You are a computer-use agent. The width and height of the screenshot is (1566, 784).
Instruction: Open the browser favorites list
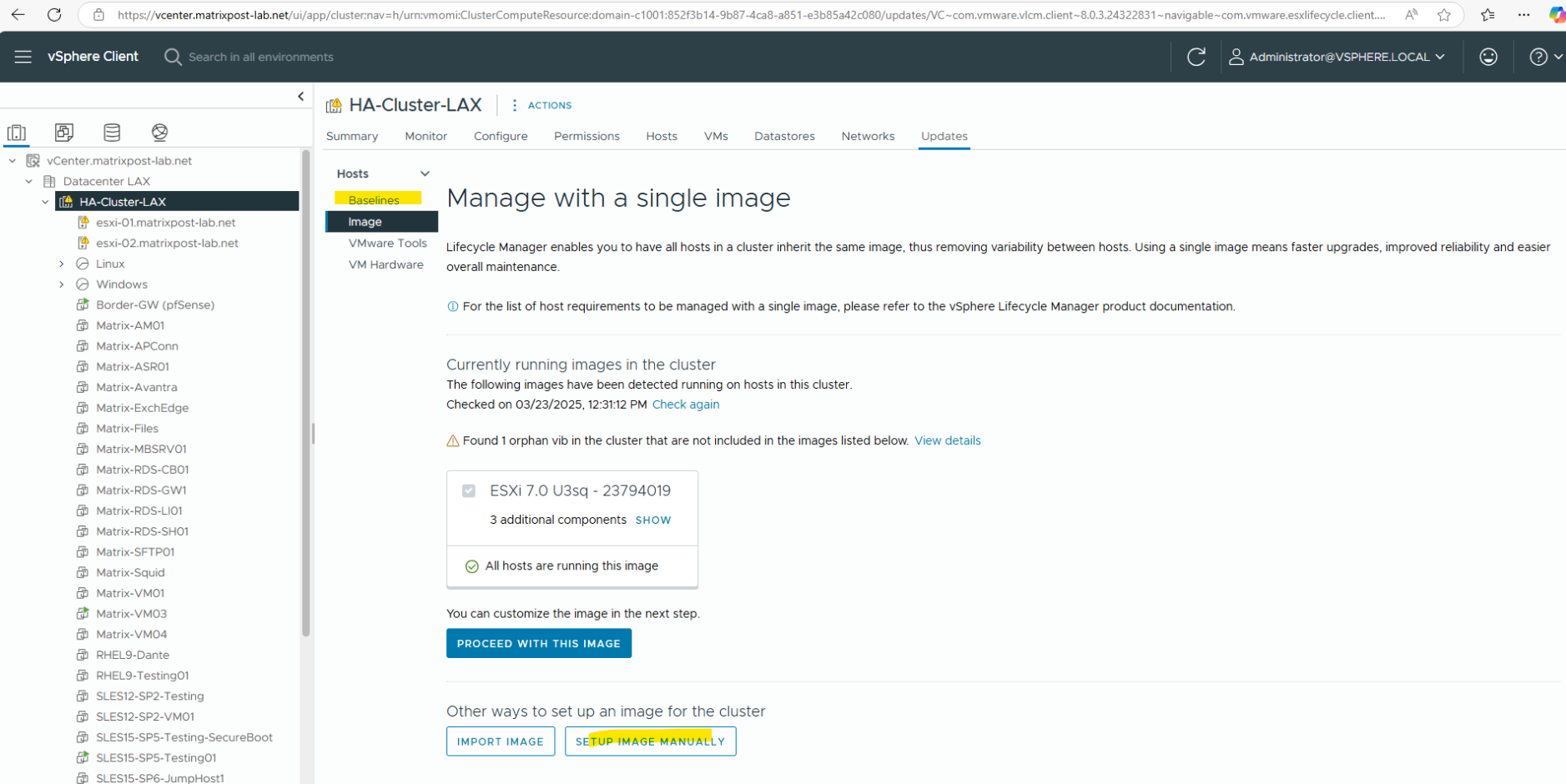point(1488,14)
